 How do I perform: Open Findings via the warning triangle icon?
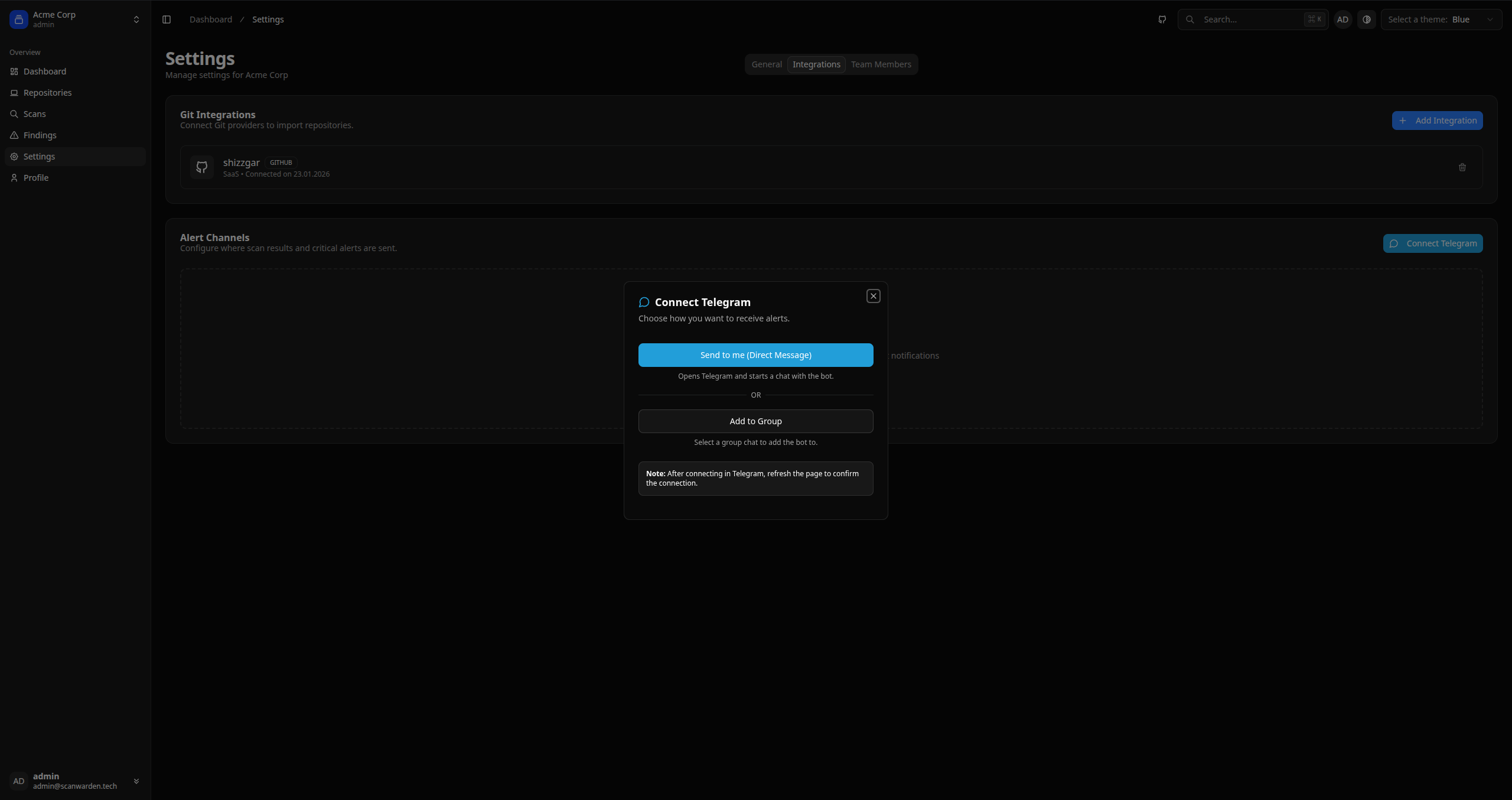pos(15,135)
